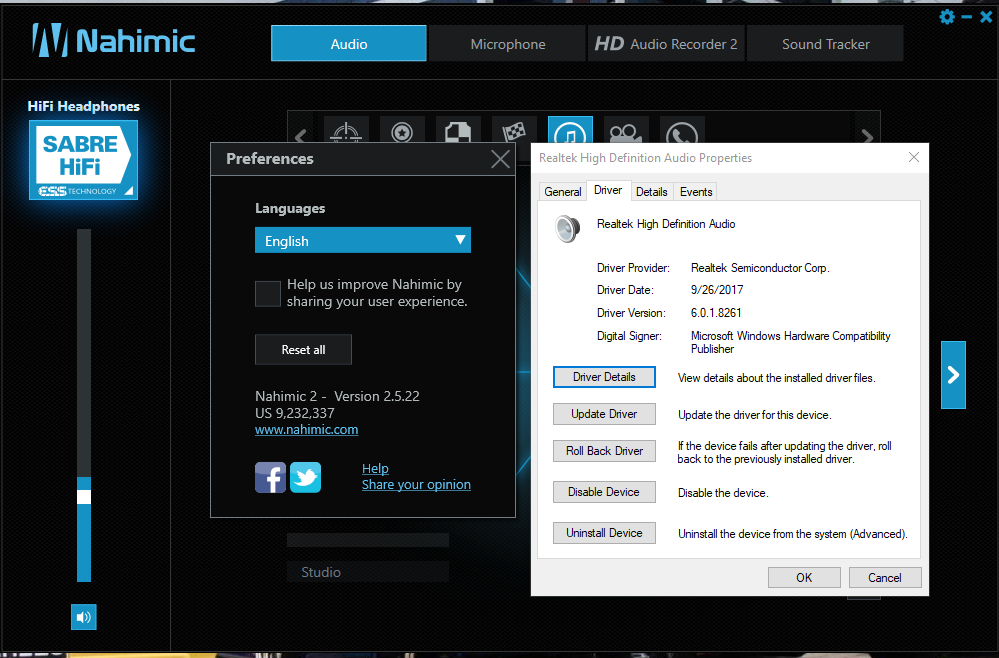Click the Driver Details button
Screen dimensions: 999x658
tap(604, 377)
